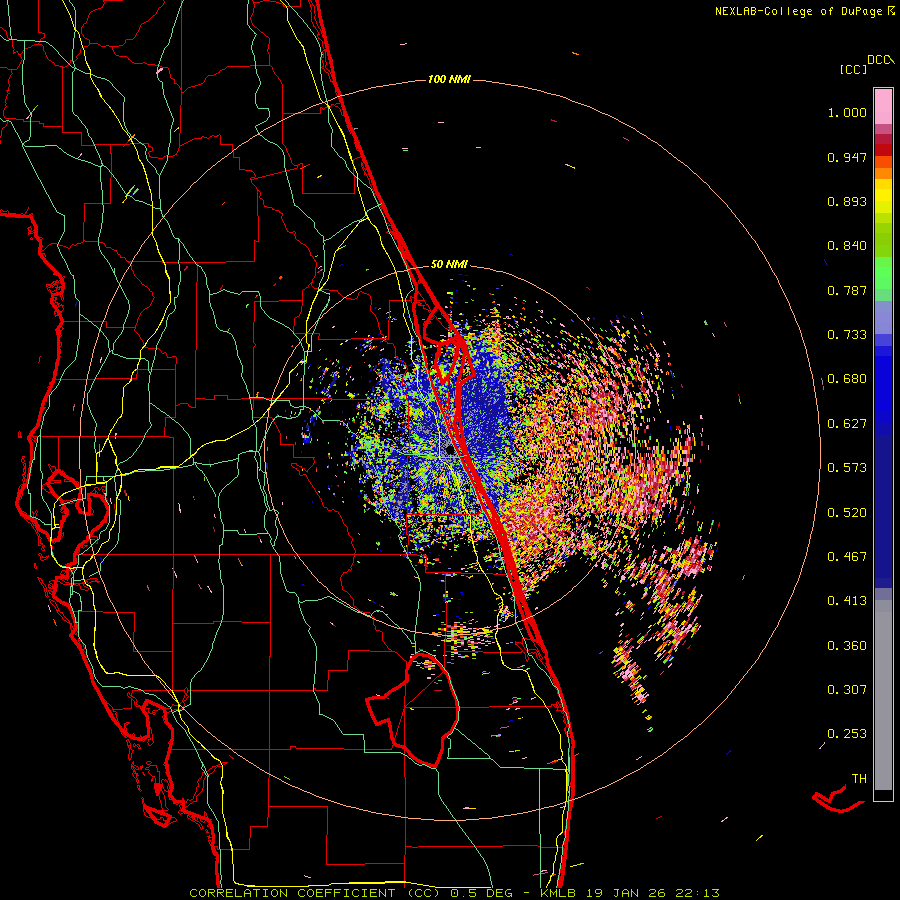Select the 0.680 scale value
Screen dimensions: 900x900
[847, 379]
